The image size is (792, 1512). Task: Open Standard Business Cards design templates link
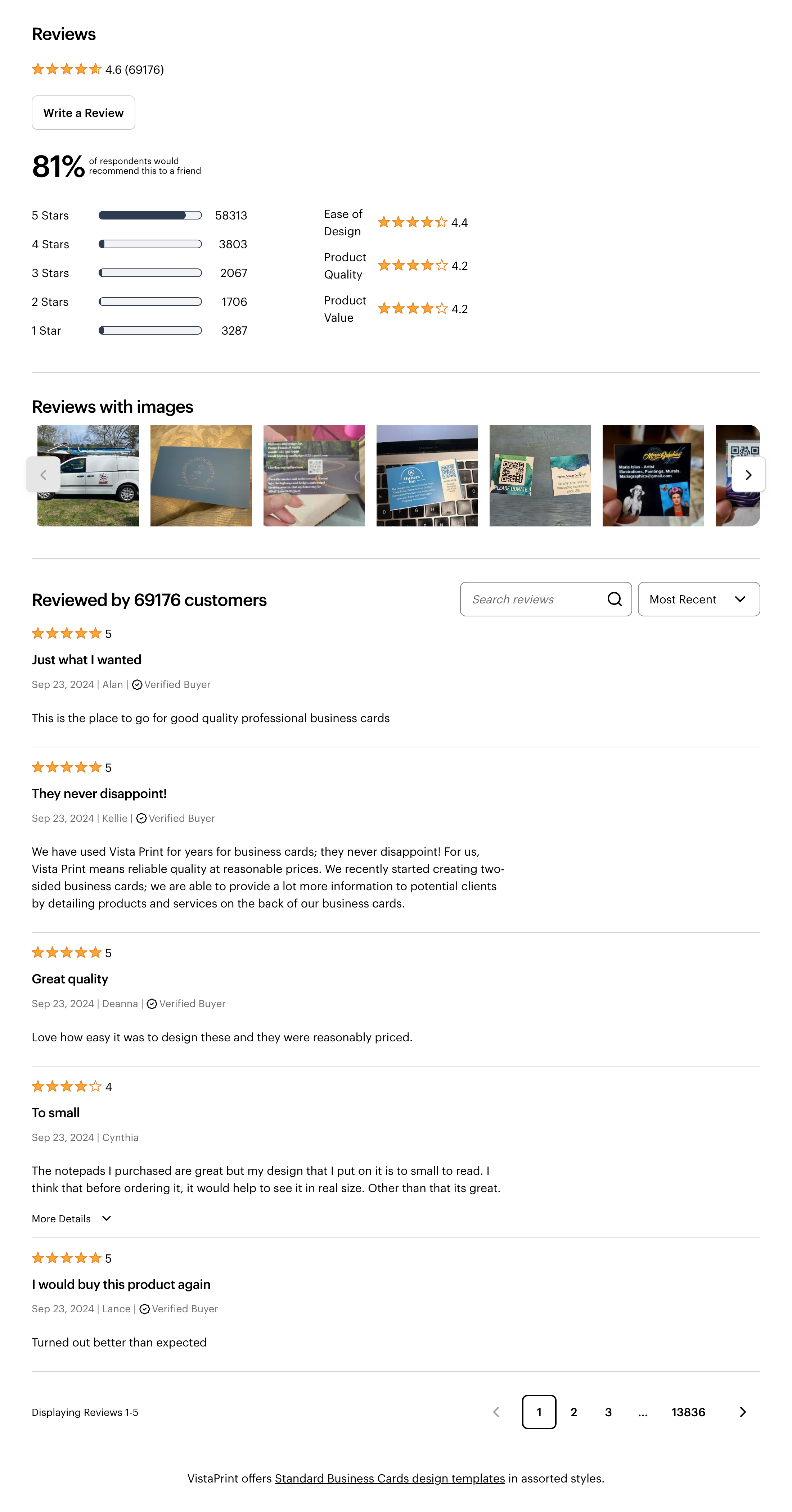pyautogui.click(x=389, y=1478)
